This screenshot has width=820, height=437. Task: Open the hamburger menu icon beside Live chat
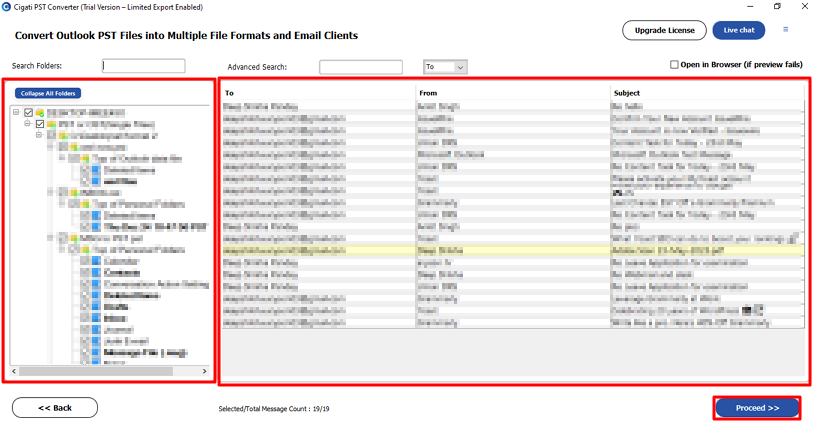pyautogui.click(x=785, y=30)
